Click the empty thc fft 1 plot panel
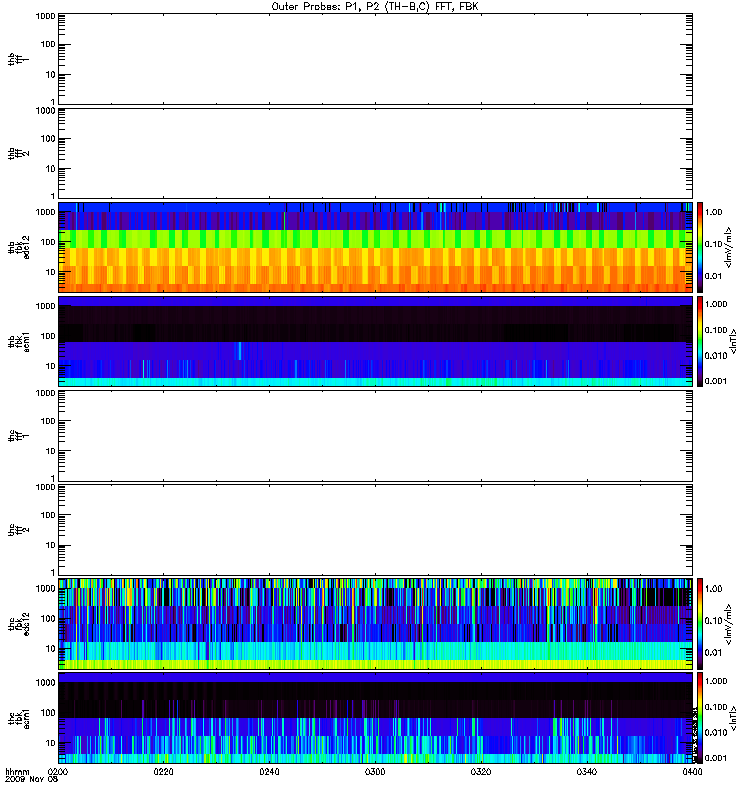The width and height of the screenshot is (750, 800). [x=375, y=436]
